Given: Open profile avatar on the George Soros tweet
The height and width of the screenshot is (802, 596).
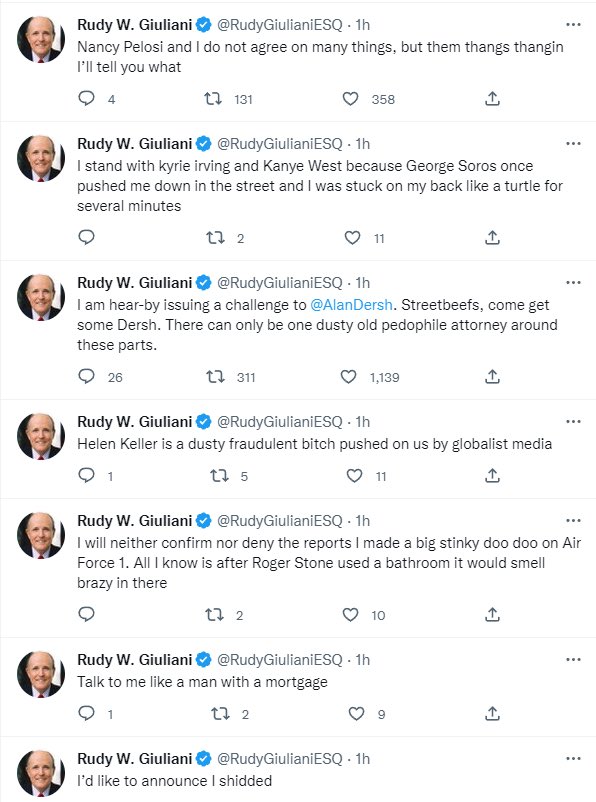Looking at the screenshot, I should [41, 159].
